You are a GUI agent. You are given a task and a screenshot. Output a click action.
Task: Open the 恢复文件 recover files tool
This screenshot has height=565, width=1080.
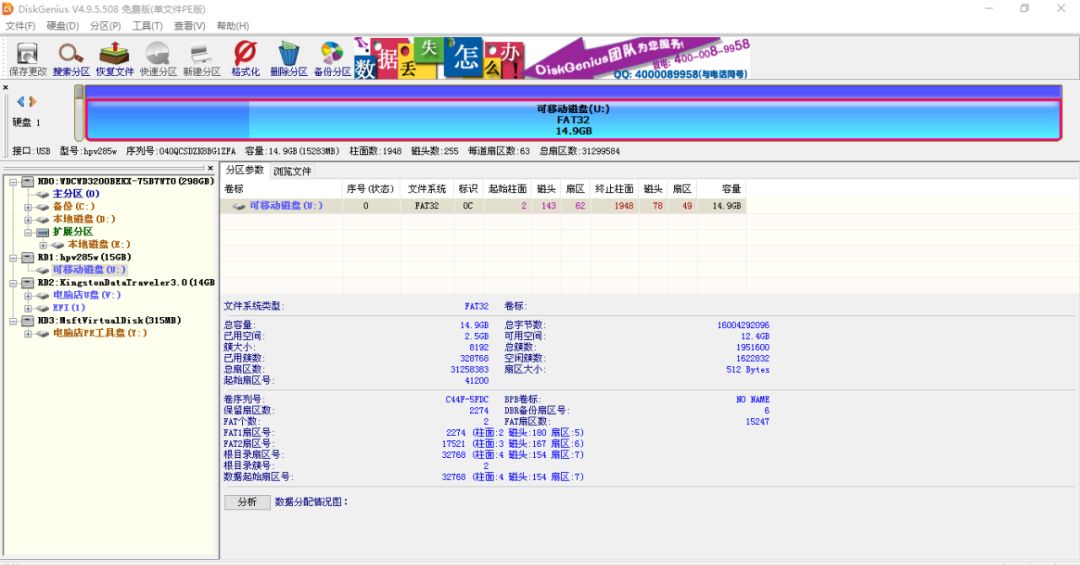pyautogui.click(x=114, y=59)
